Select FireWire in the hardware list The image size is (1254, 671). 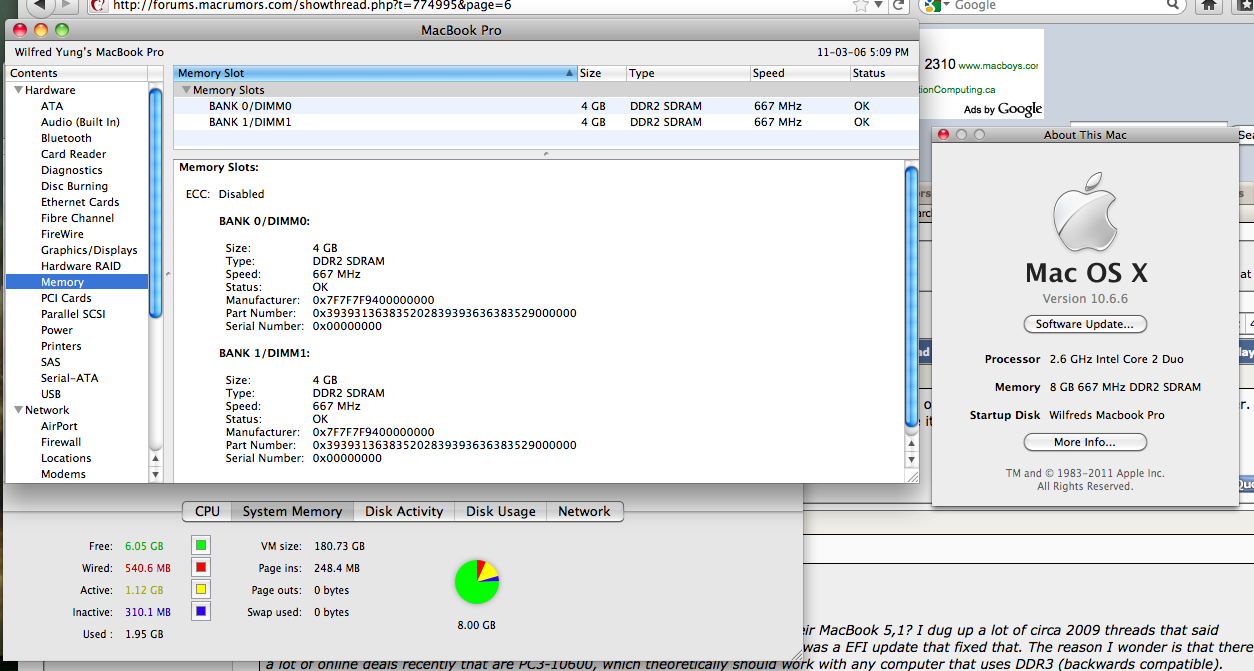pyautogui.click(x=62, y=234)
